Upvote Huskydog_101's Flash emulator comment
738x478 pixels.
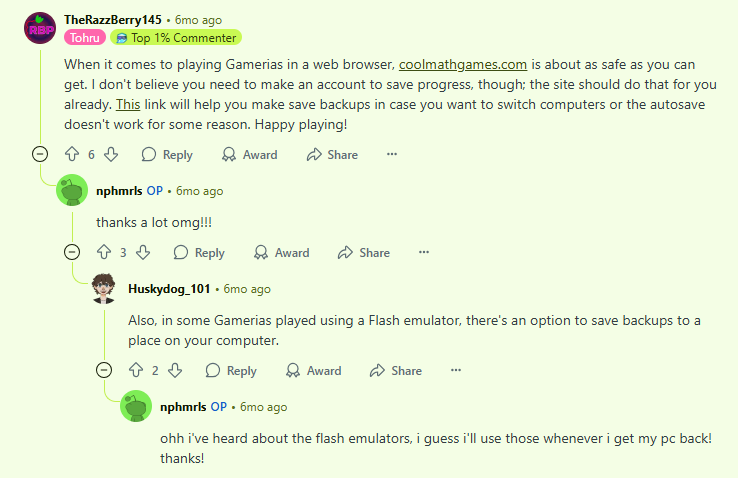[x=136, y=371]
